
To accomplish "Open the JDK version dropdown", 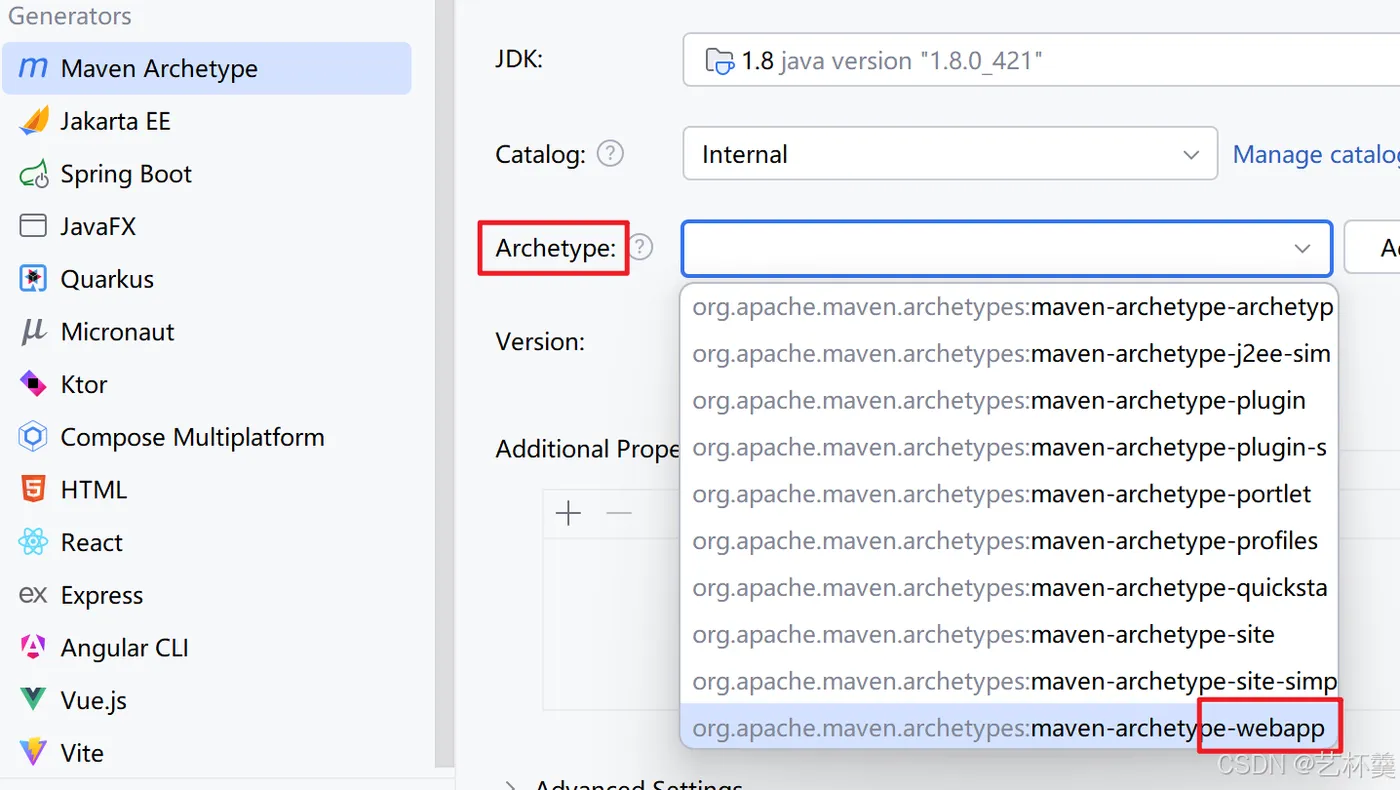I will (1041, 60).
